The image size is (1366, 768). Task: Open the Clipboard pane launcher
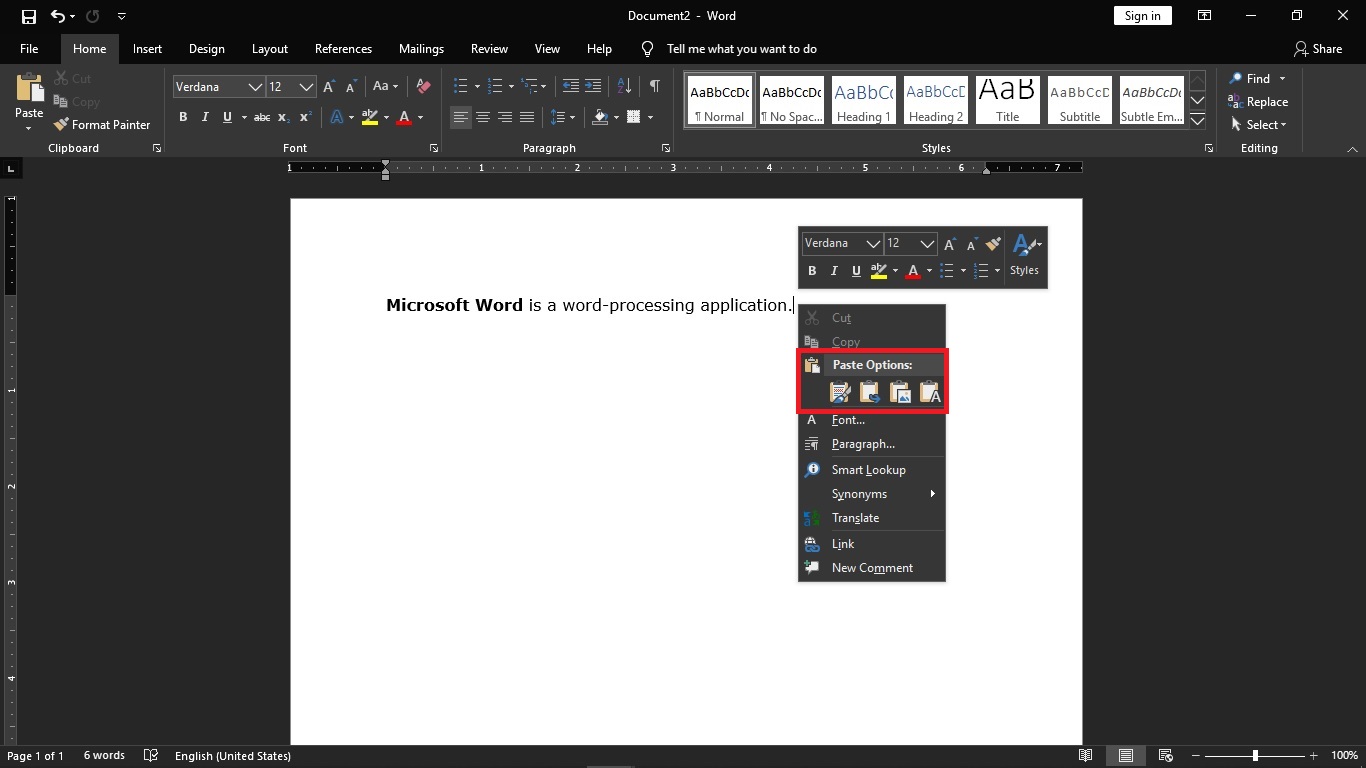[157, 148]
